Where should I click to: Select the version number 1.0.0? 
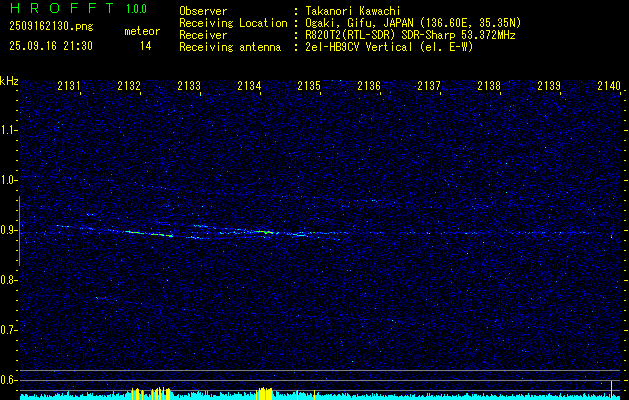pyautogui.click(x=136, y=9)
